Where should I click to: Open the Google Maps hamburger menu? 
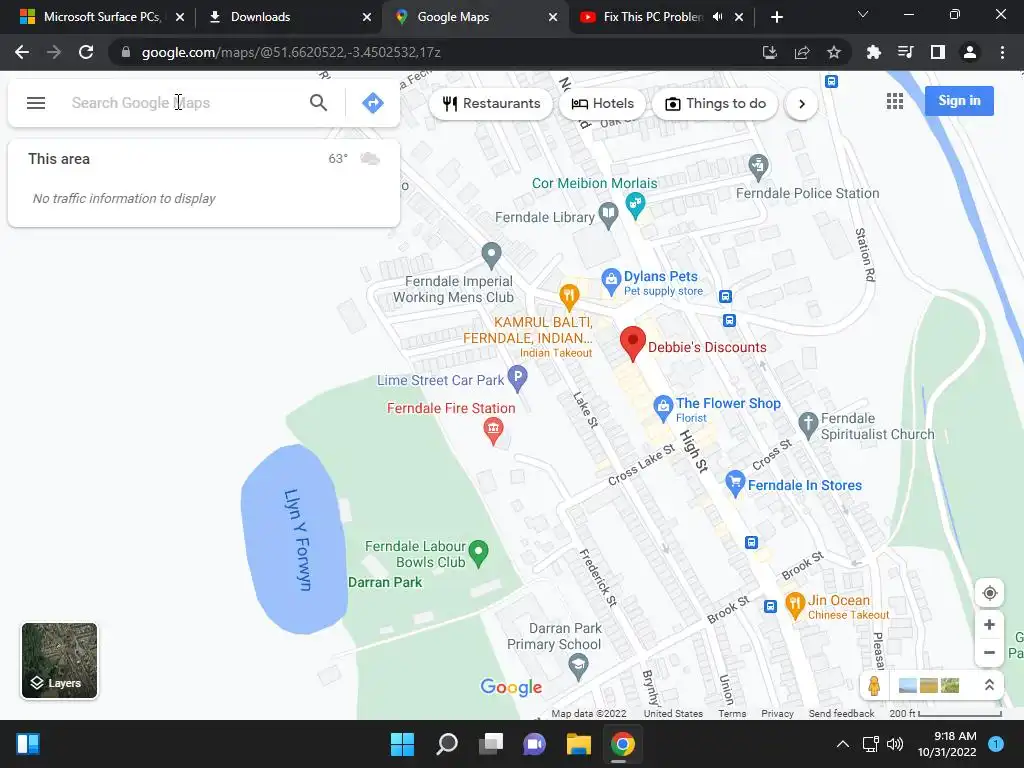click(36, 103)
